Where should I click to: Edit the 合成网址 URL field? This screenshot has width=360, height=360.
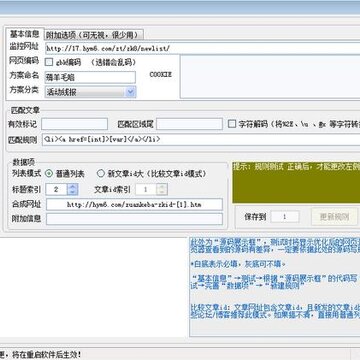(x=134, y=204)
